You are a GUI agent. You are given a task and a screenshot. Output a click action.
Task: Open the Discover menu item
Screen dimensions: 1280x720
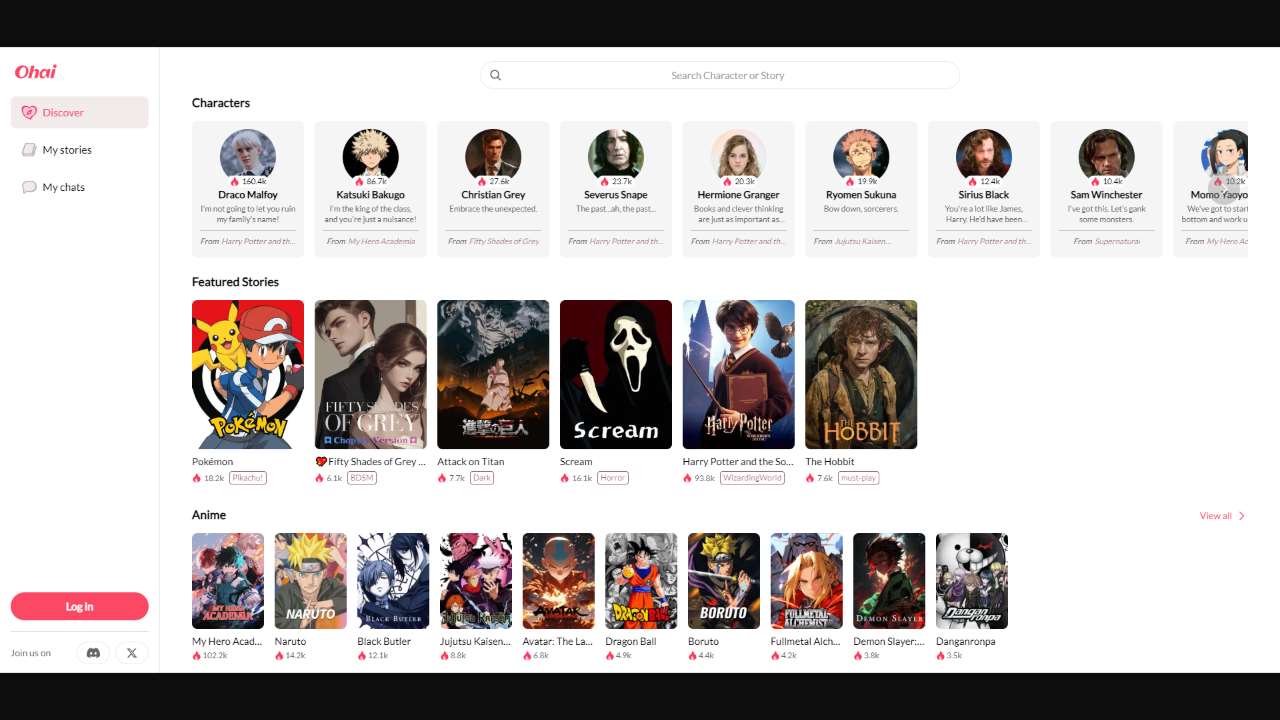point(80,113)
